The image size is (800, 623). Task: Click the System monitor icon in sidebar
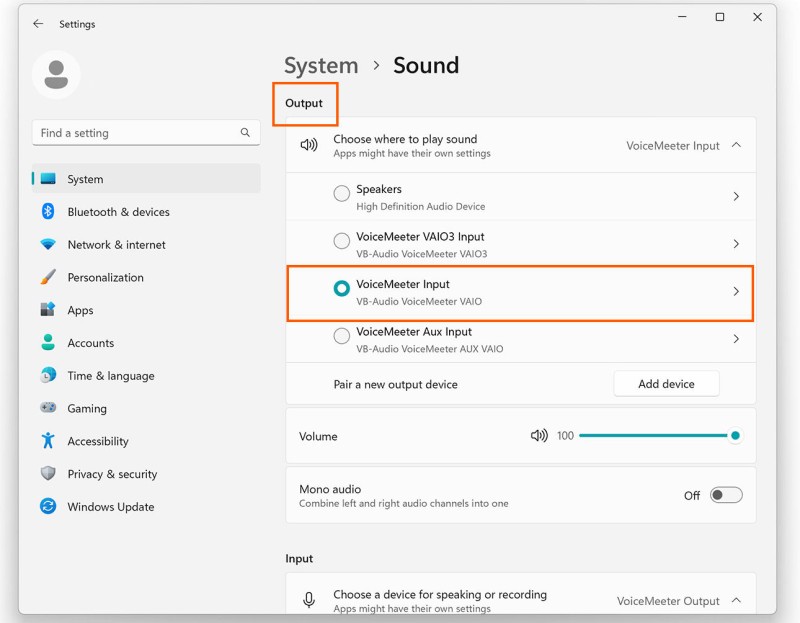click(x=48, y=179)
